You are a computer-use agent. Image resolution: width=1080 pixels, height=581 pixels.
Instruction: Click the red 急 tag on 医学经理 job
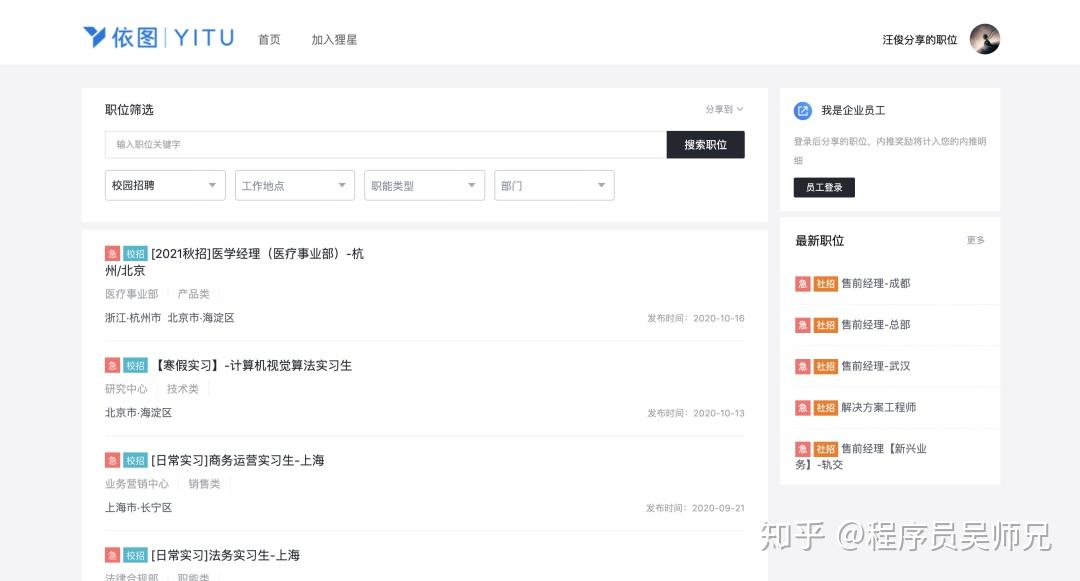click(112, 254)
